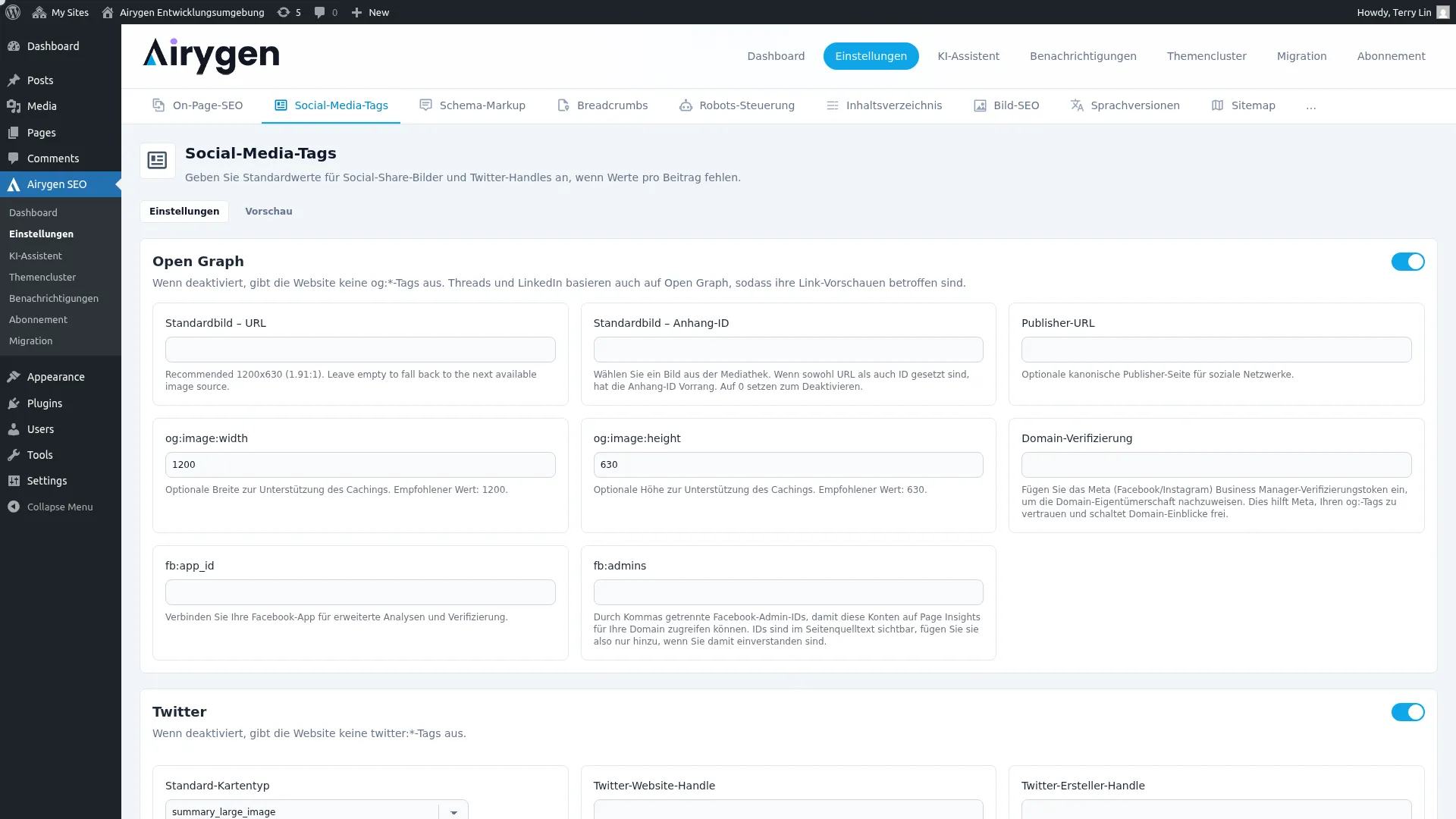Click the Bild-SEO image icon
This screenshot has height=819, width=1456.
coord(980,105)
